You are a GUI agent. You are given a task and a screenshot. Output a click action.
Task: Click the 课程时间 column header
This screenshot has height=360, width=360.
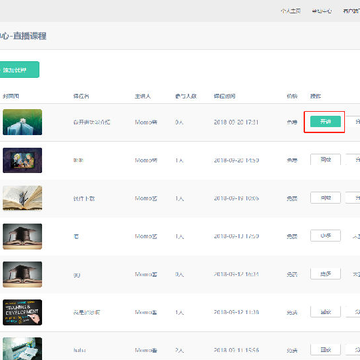224,96
